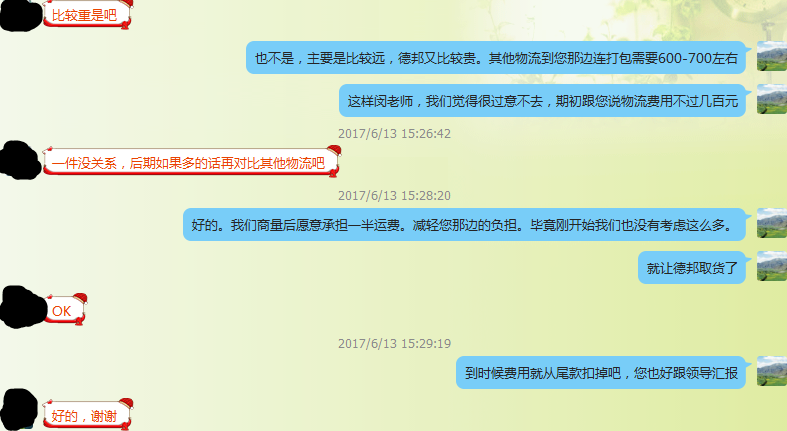Click avatar beside 从尾款扣掉 message
Screen dimensions: 787x431
coord(772,371)
